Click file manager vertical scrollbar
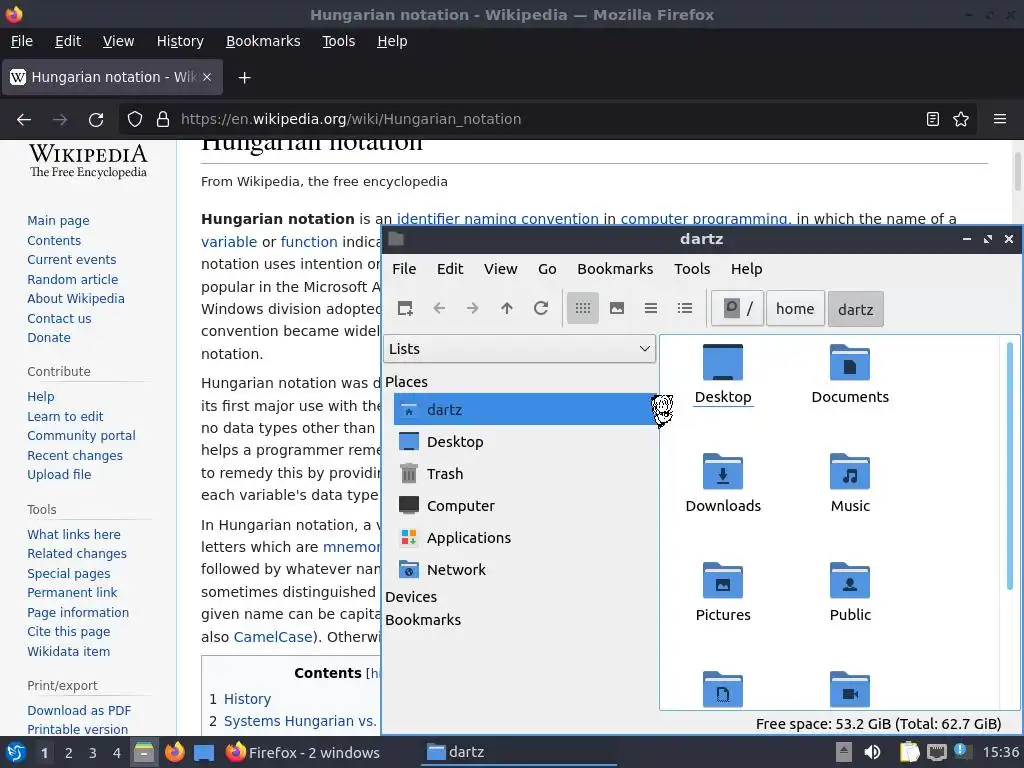 pos(1010,465)
